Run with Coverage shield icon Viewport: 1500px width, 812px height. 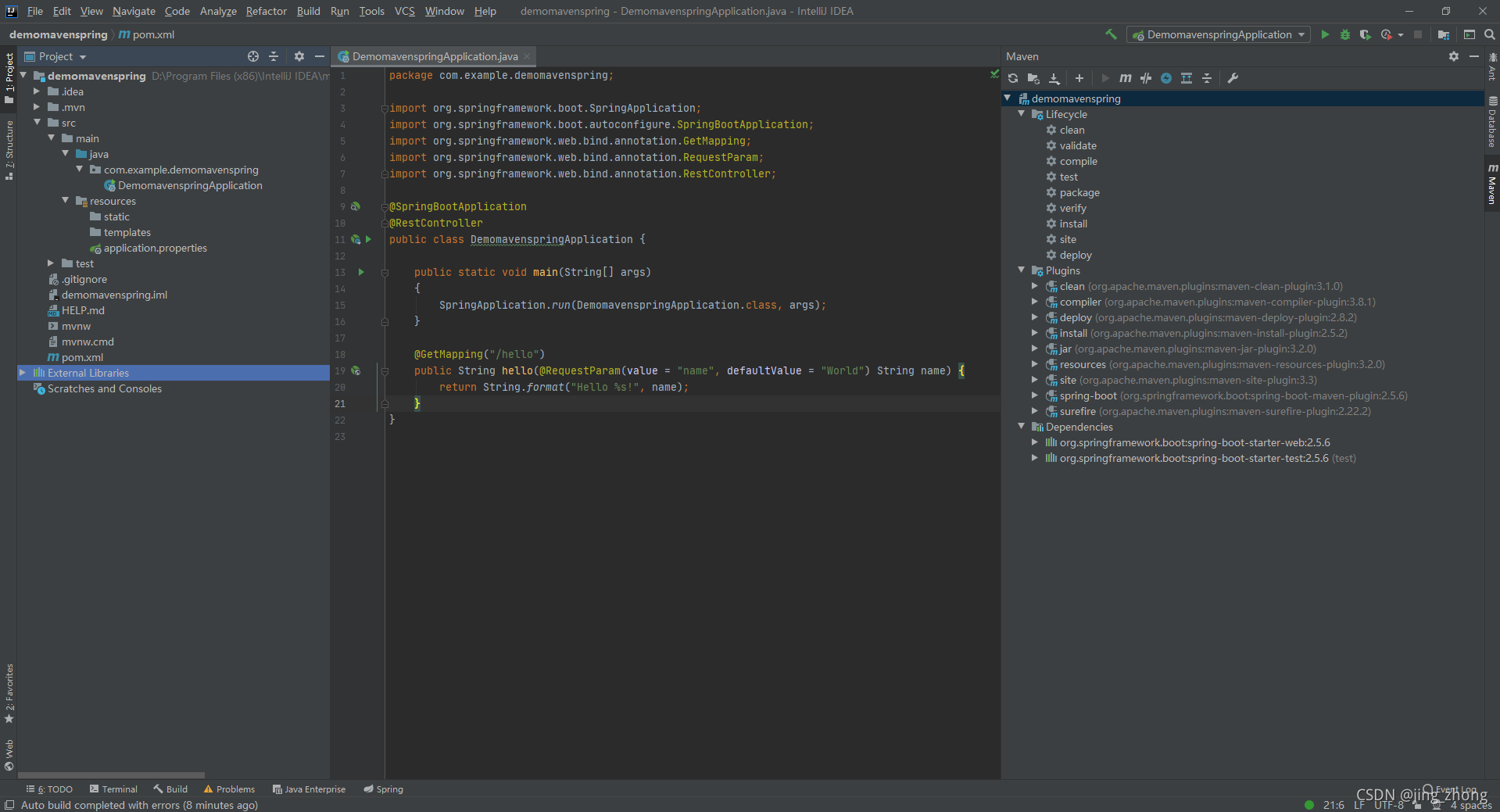(x=1366, y=34)
